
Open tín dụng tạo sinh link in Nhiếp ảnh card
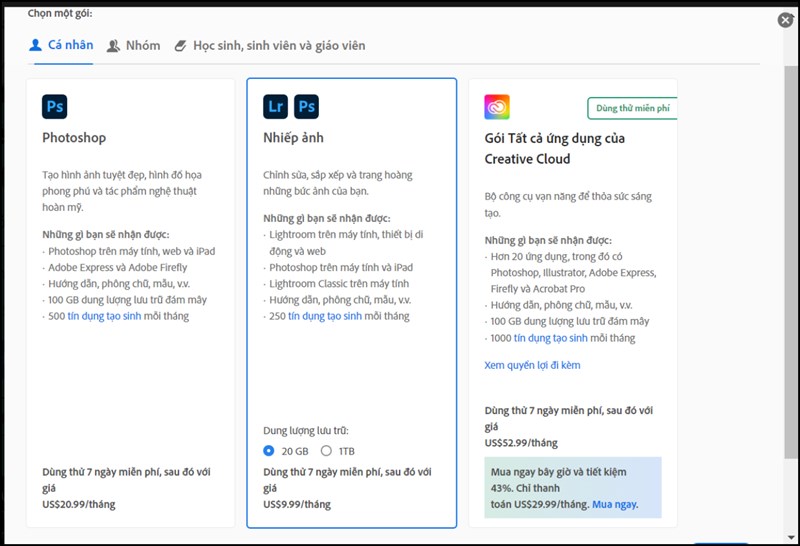(x=325, y=316)
